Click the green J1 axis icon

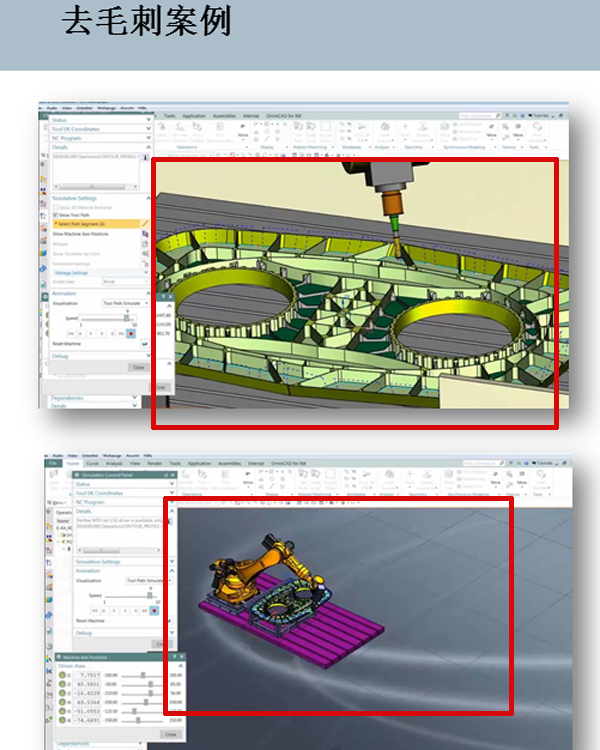tap(61, 675)
